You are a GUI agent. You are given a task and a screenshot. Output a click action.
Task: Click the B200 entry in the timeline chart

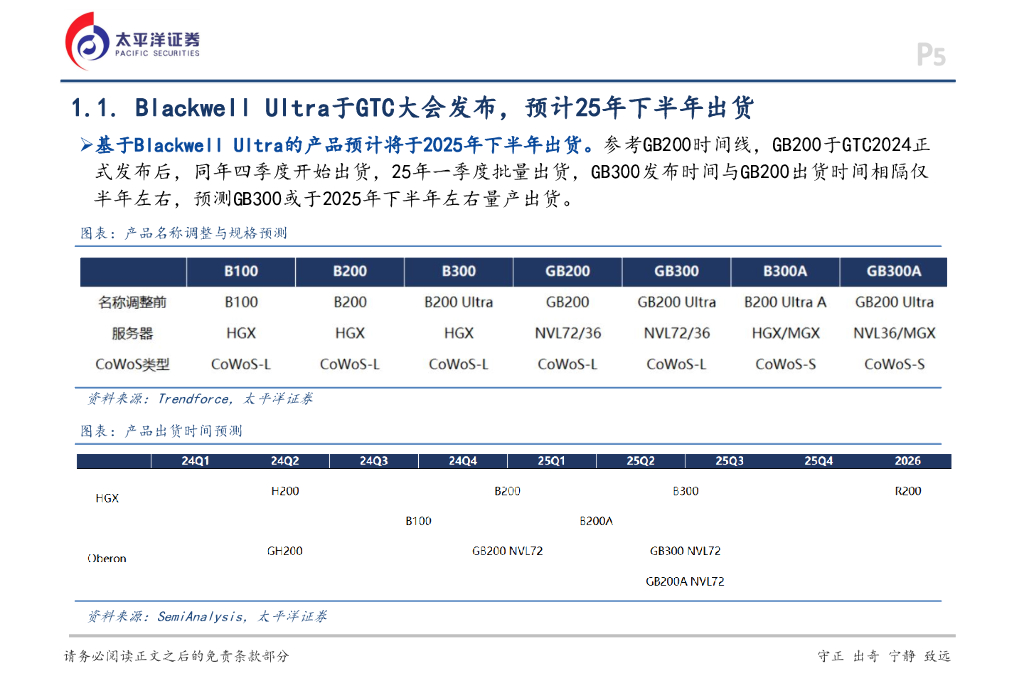507,491
